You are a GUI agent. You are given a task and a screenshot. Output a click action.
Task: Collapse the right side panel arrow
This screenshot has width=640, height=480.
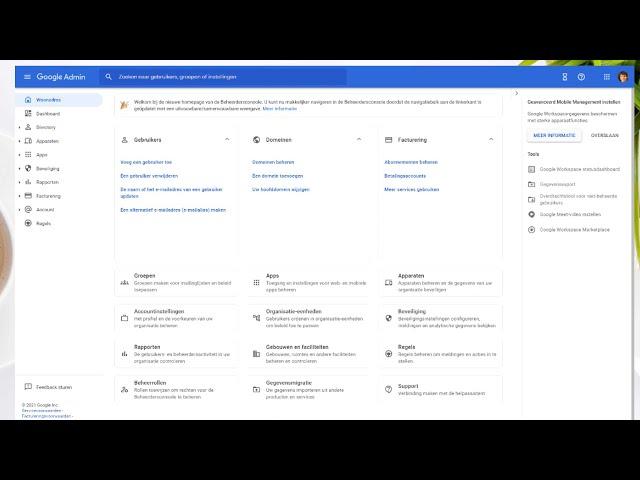(516, 93)
